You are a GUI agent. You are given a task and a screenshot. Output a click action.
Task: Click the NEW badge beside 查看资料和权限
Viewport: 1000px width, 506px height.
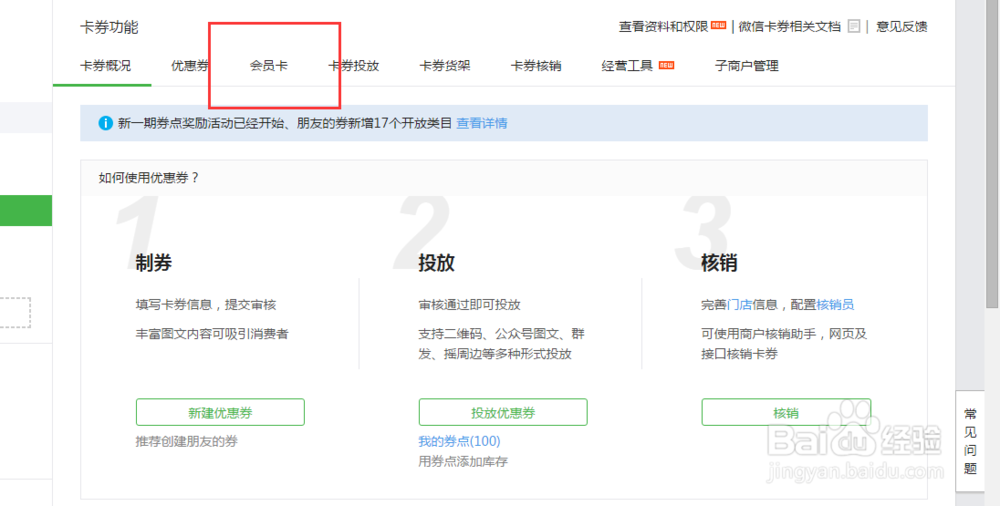719,26
